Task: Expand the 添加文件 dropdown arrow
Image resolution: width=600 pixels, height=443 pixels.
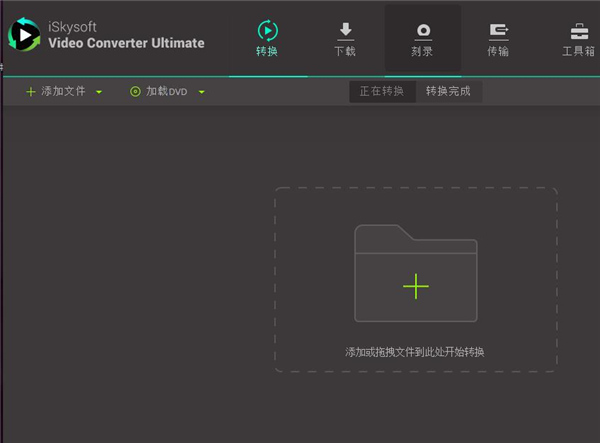Action: pyautogui.click(x=99, y=92)
